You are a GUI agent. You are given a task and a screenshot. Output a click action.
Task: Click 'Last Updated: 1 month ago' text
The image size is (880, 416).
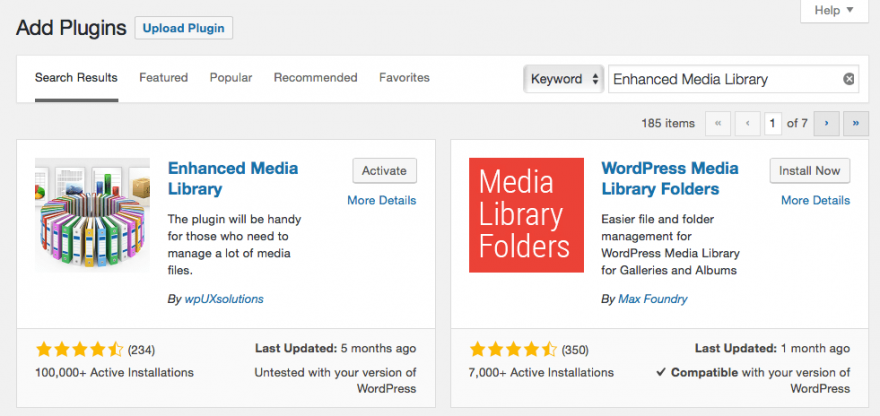772,349
